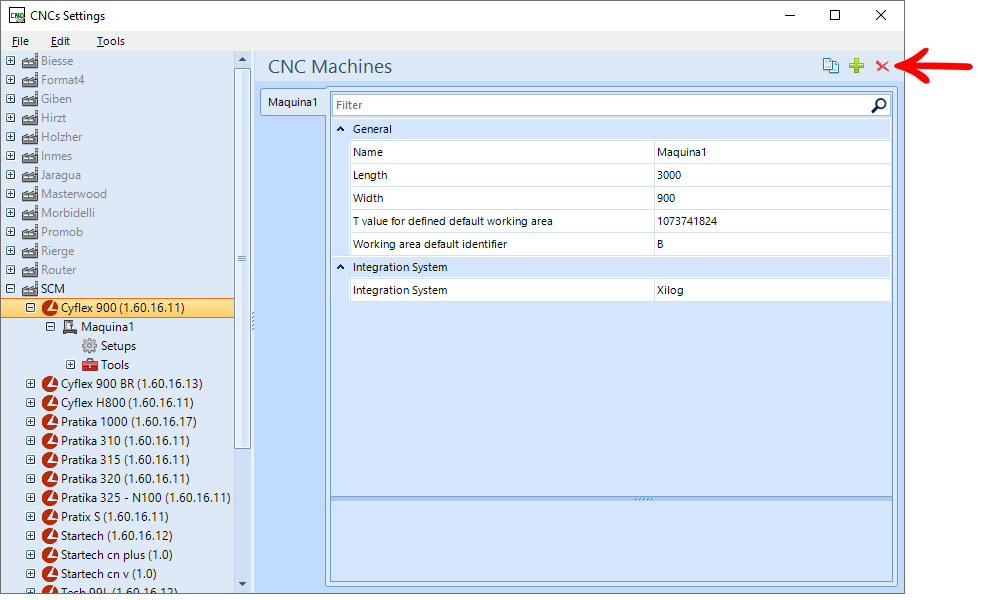Screen dimensions: 989x600
Task: Click the Morbidelli factory icon
Action: pyautogui.click(x=30, y=213)
